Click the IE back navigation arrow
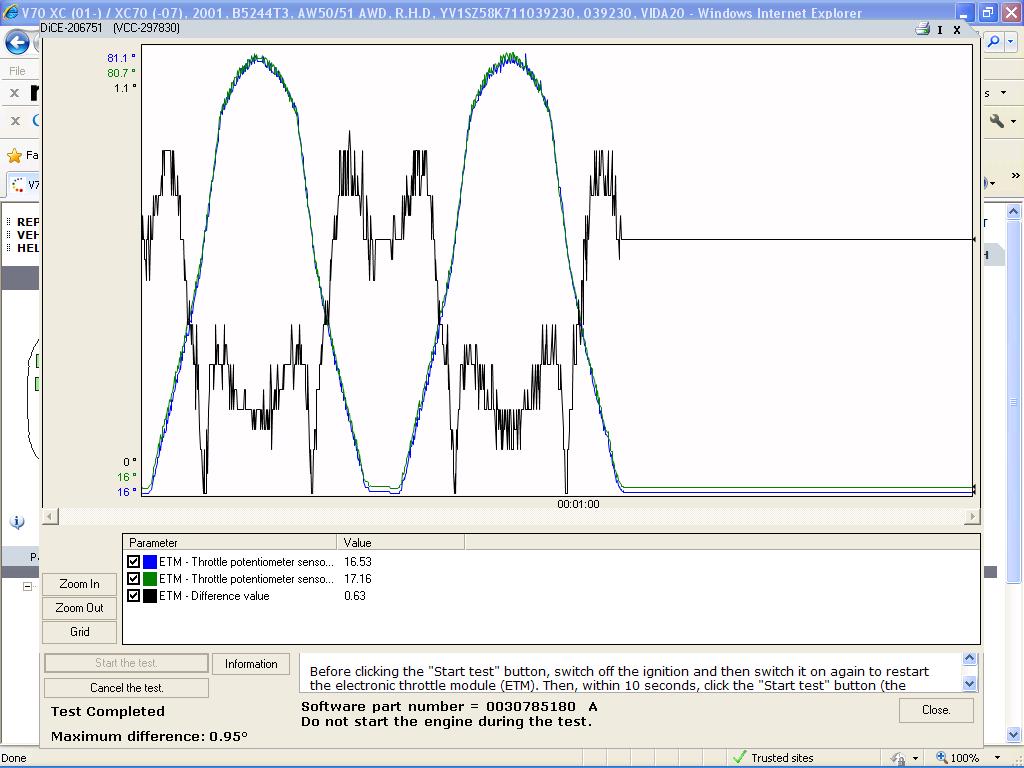The image size is (1024, 768). click(17, 42)
